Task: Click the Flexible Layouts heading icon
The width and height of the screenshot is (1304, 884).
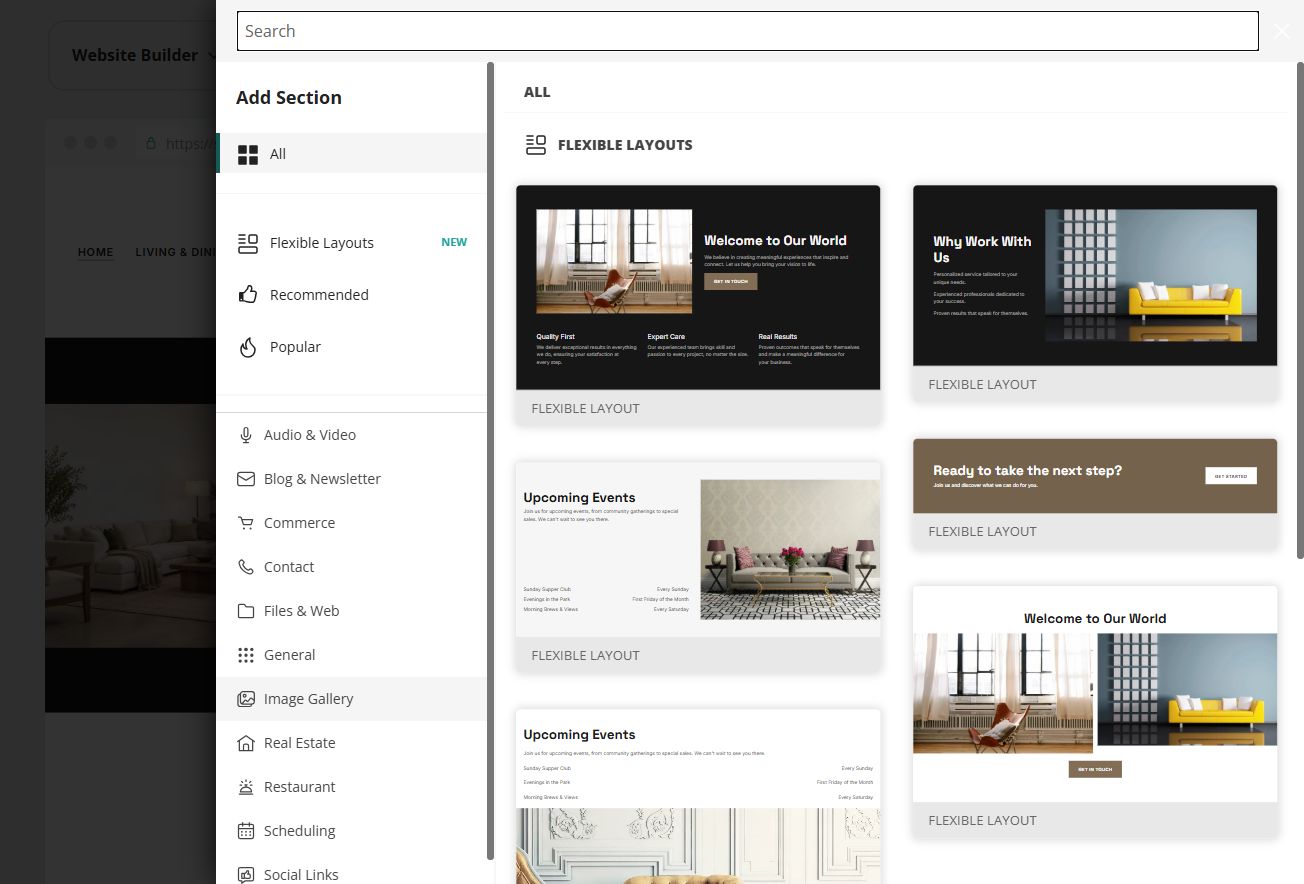Action: [536, 145]
